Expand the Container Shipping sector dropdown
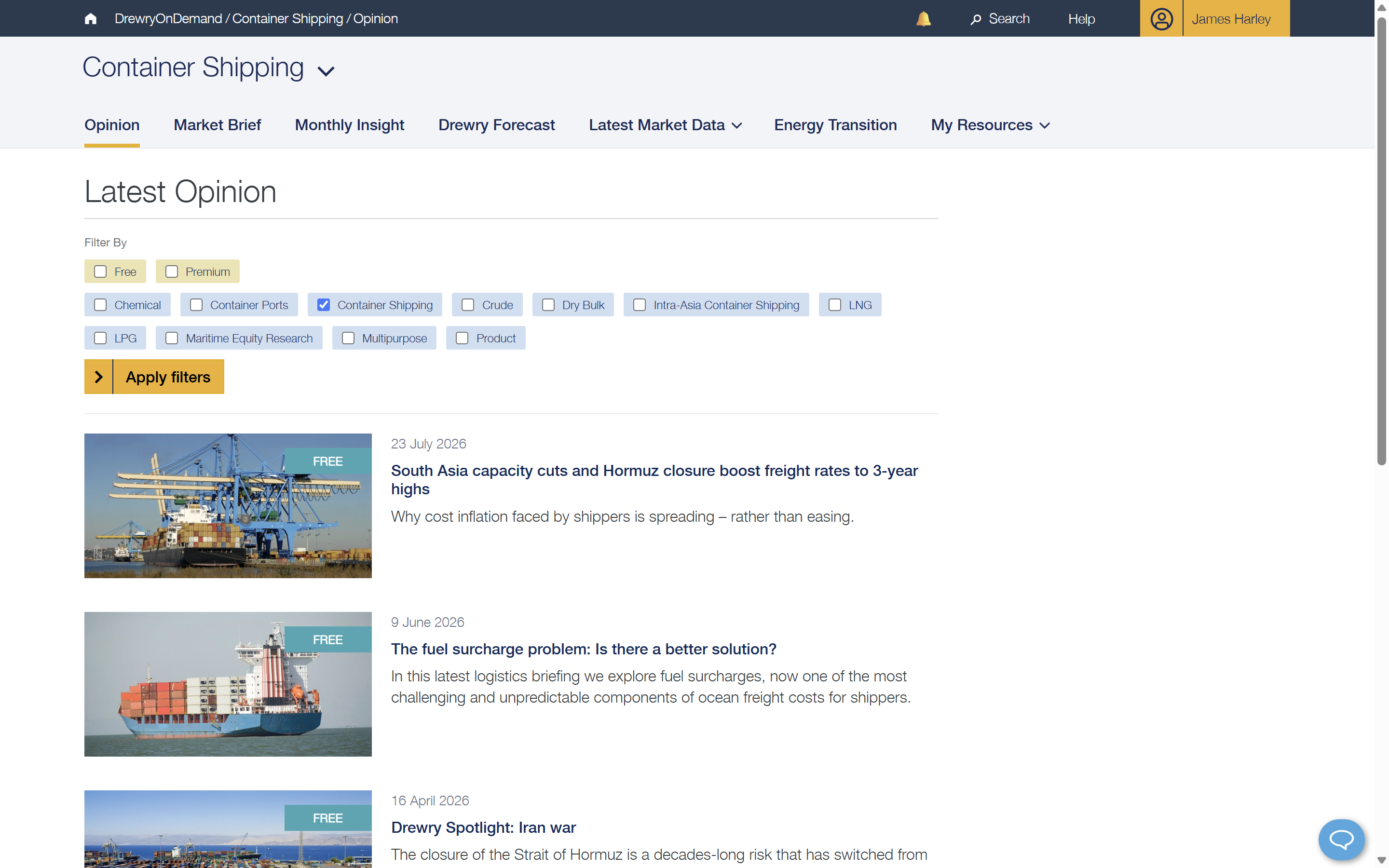The image size is (1389, 868). 326,70
